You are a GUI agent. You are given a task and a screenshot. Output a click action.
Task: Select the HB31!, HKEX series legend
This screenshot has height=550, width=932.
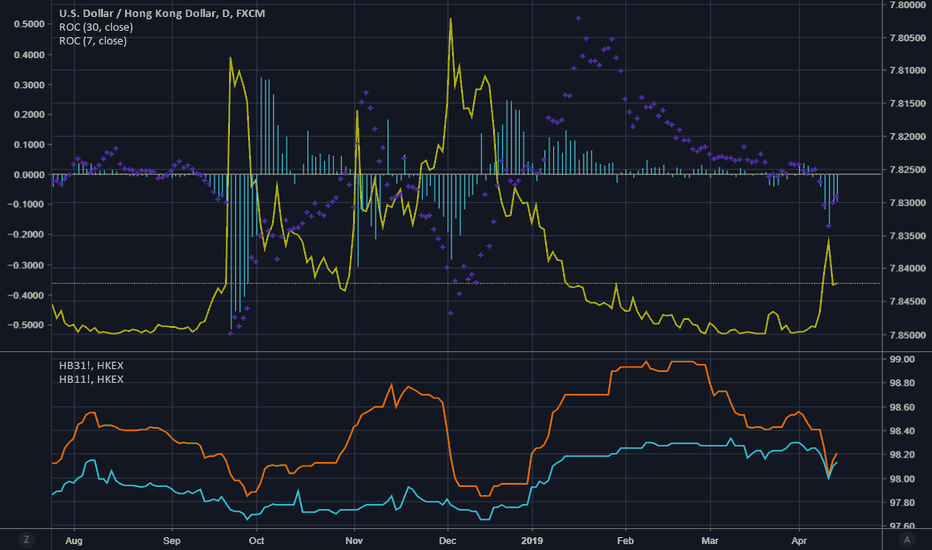[x=91, y=365]
